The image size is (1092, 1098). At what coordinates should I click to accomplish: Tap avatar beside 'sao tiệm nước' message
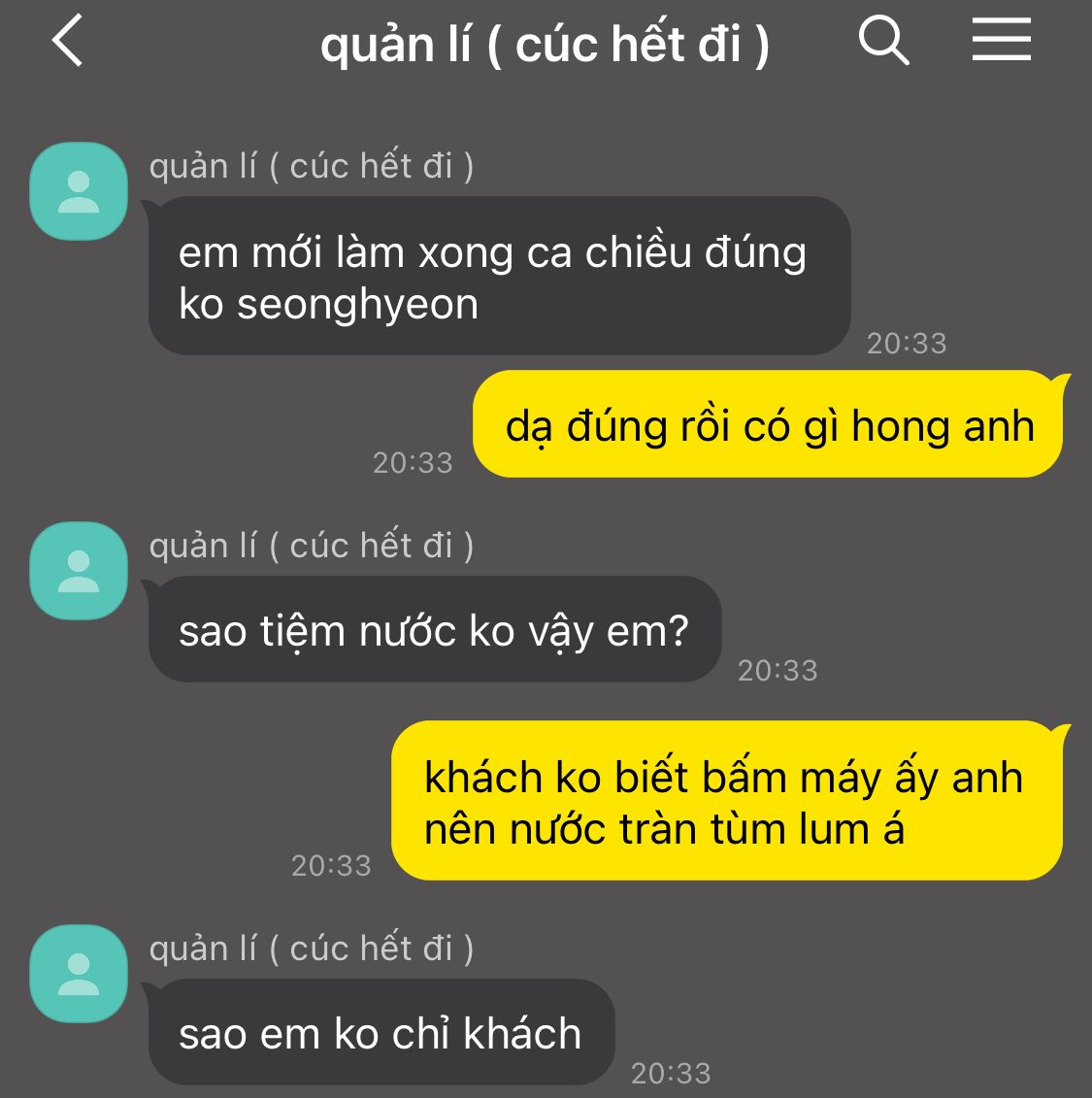pyautogui.click(x=79, y=571)
